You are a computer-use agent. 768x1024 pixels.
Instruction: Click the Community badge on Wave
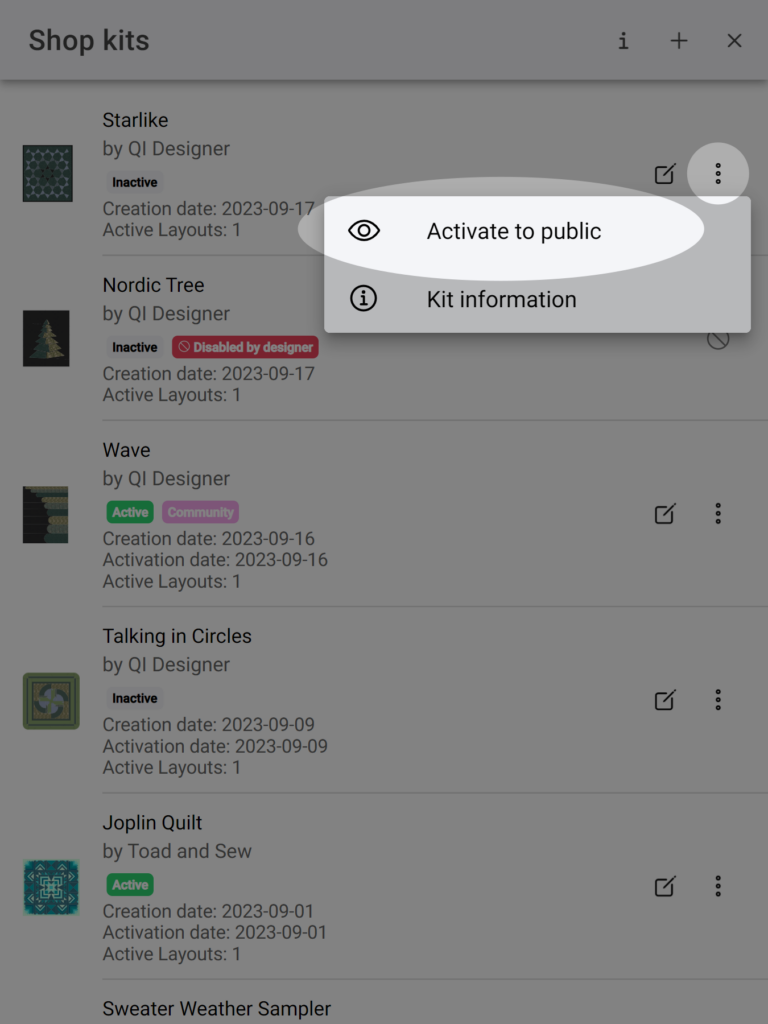click(x=200, y=512)
